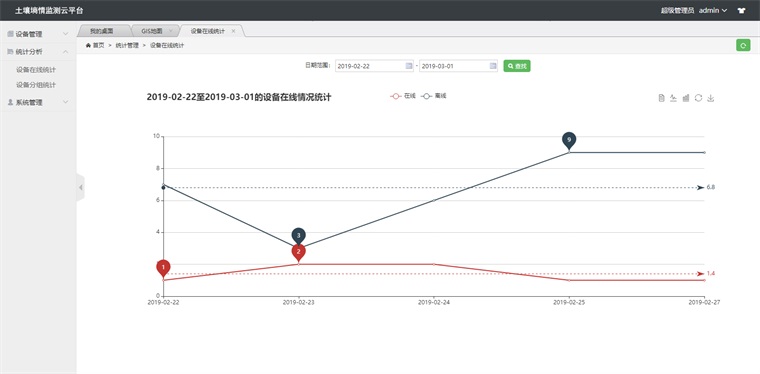
Task: Save chart as image download icon
Action: [x=711, y=98]
